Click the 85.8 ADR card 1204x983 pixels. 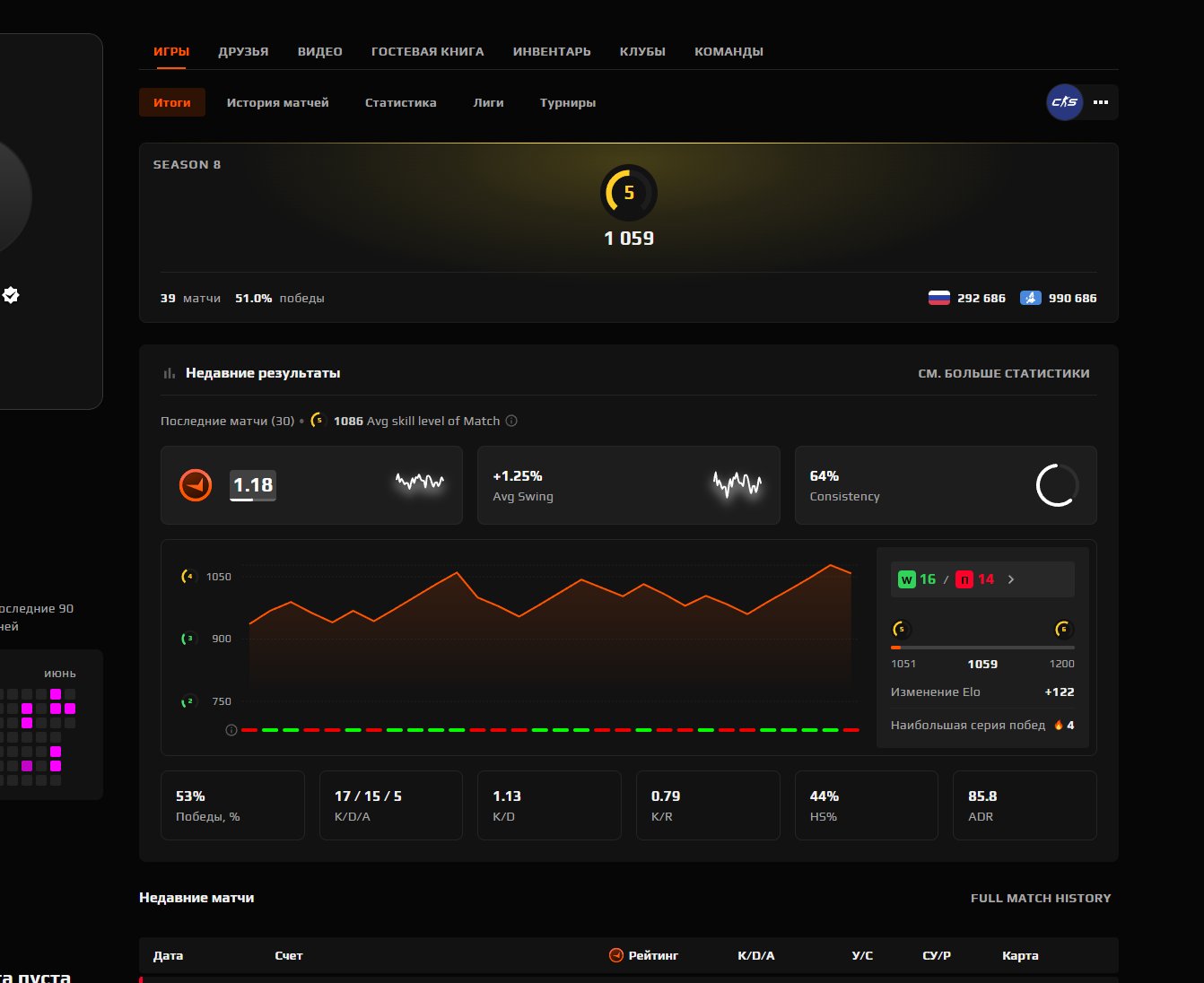tap(1025, 805)
